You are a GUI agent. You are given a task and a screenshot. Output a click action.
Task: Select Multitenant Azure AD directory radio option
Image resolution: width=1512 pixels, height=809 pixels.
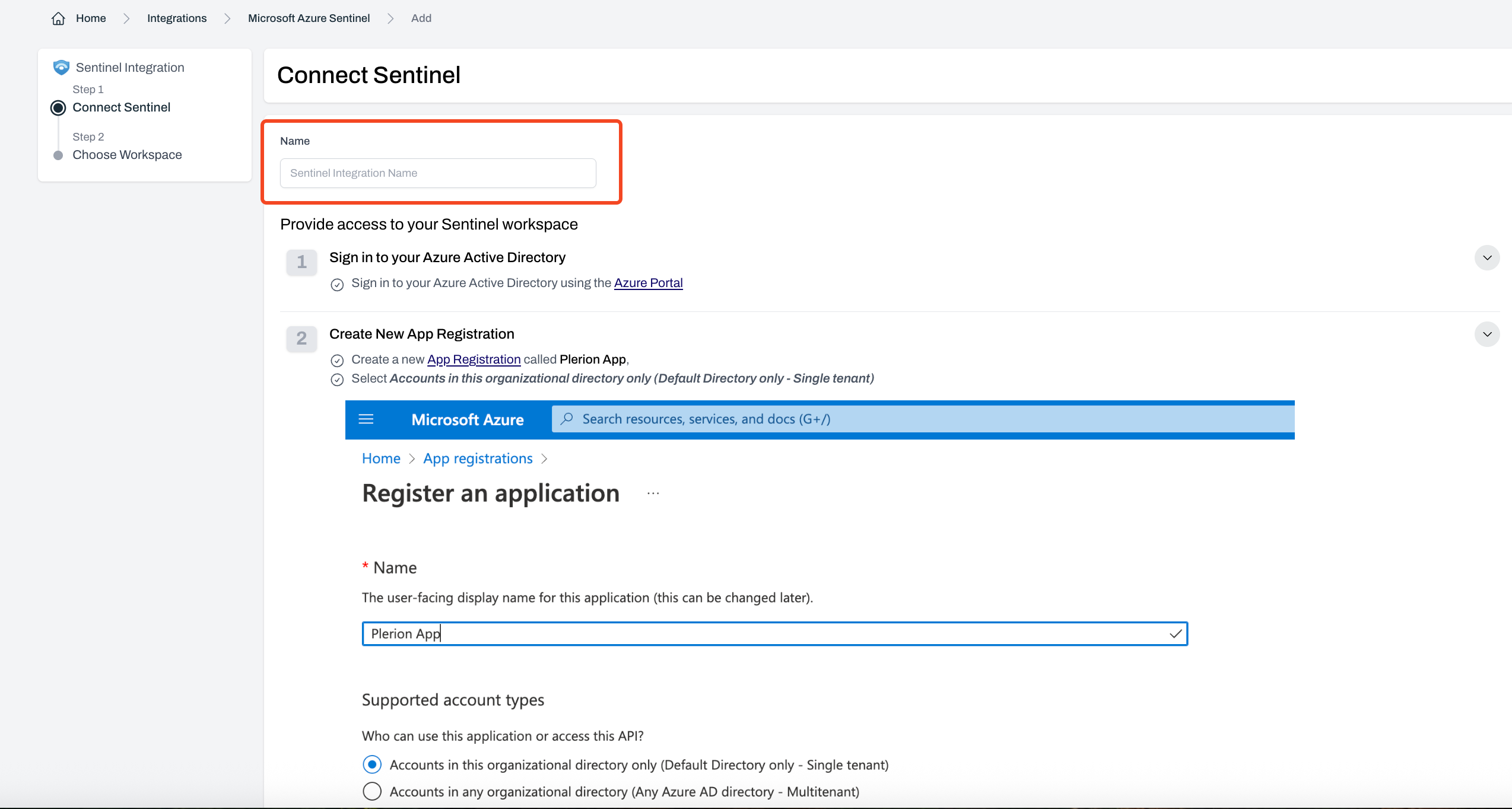pos(372,791)
